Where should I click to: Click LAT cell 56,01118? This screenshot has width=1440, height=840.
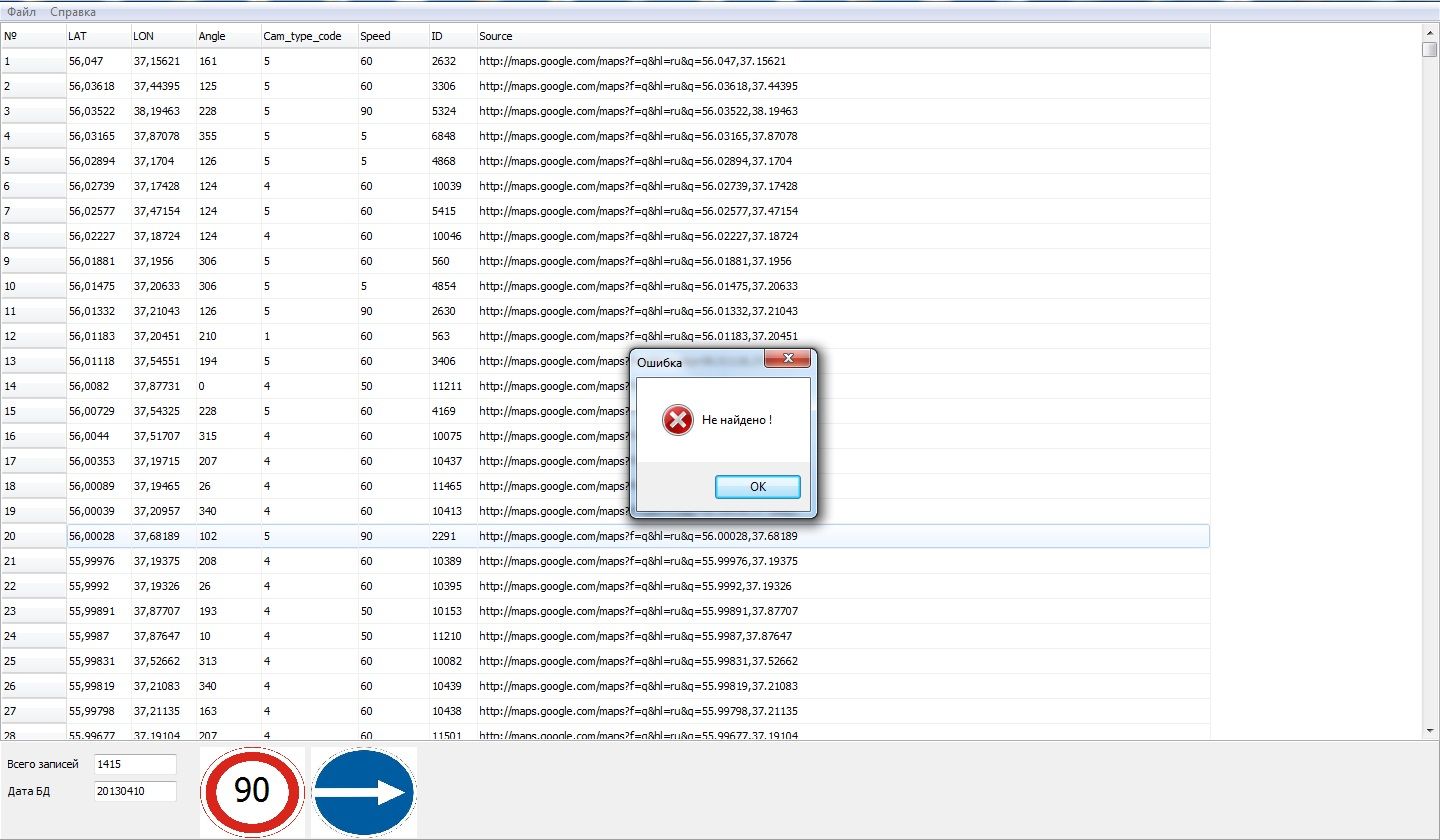click(97, 361)
